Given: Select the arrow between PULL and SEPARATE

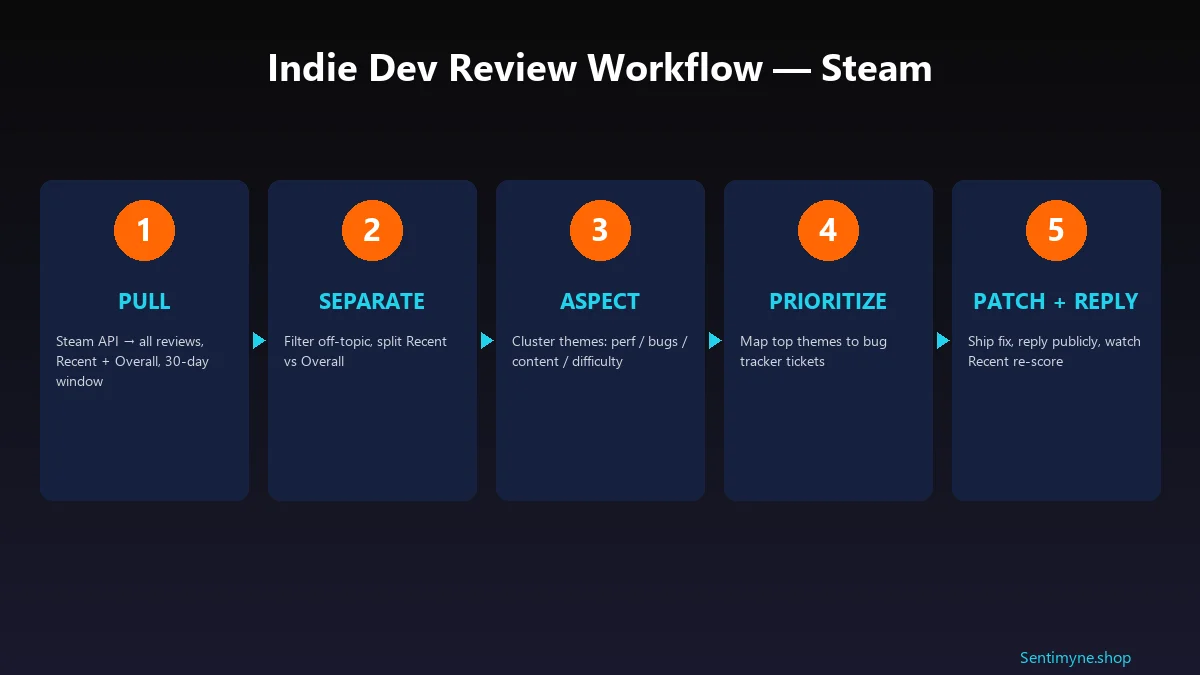Looking at the screenshot, I should click(x=258, y=340).
